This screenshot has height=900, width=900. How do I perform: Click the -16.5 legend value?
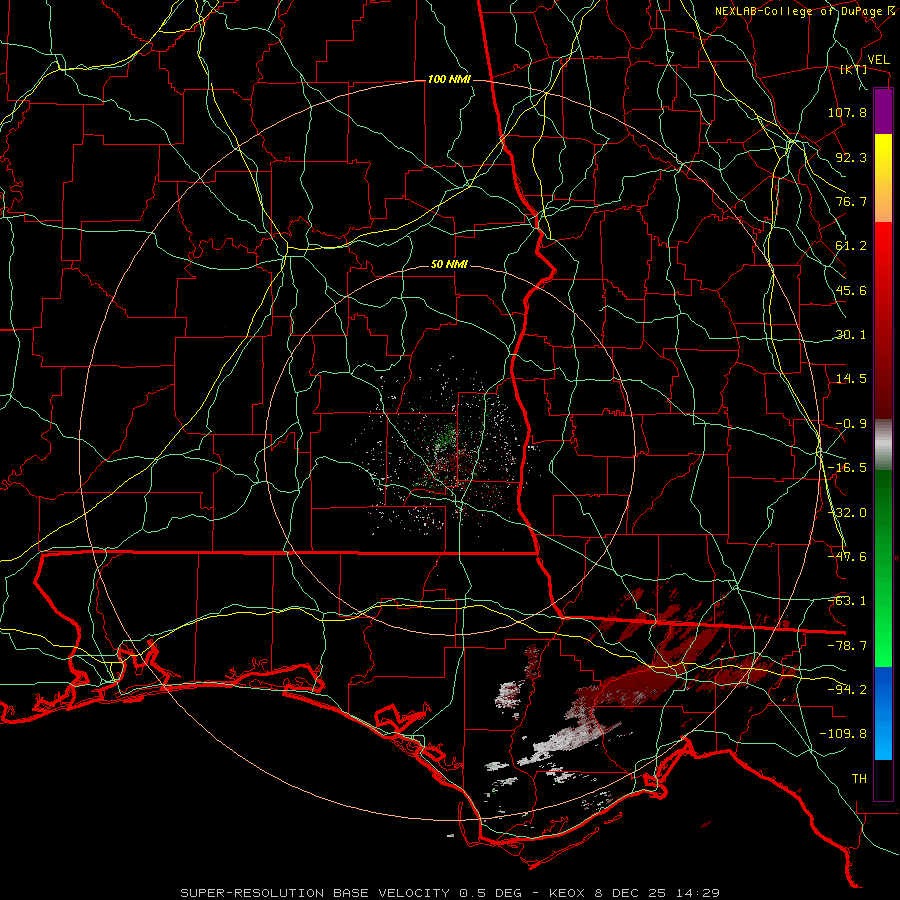(x=847, y=468)
